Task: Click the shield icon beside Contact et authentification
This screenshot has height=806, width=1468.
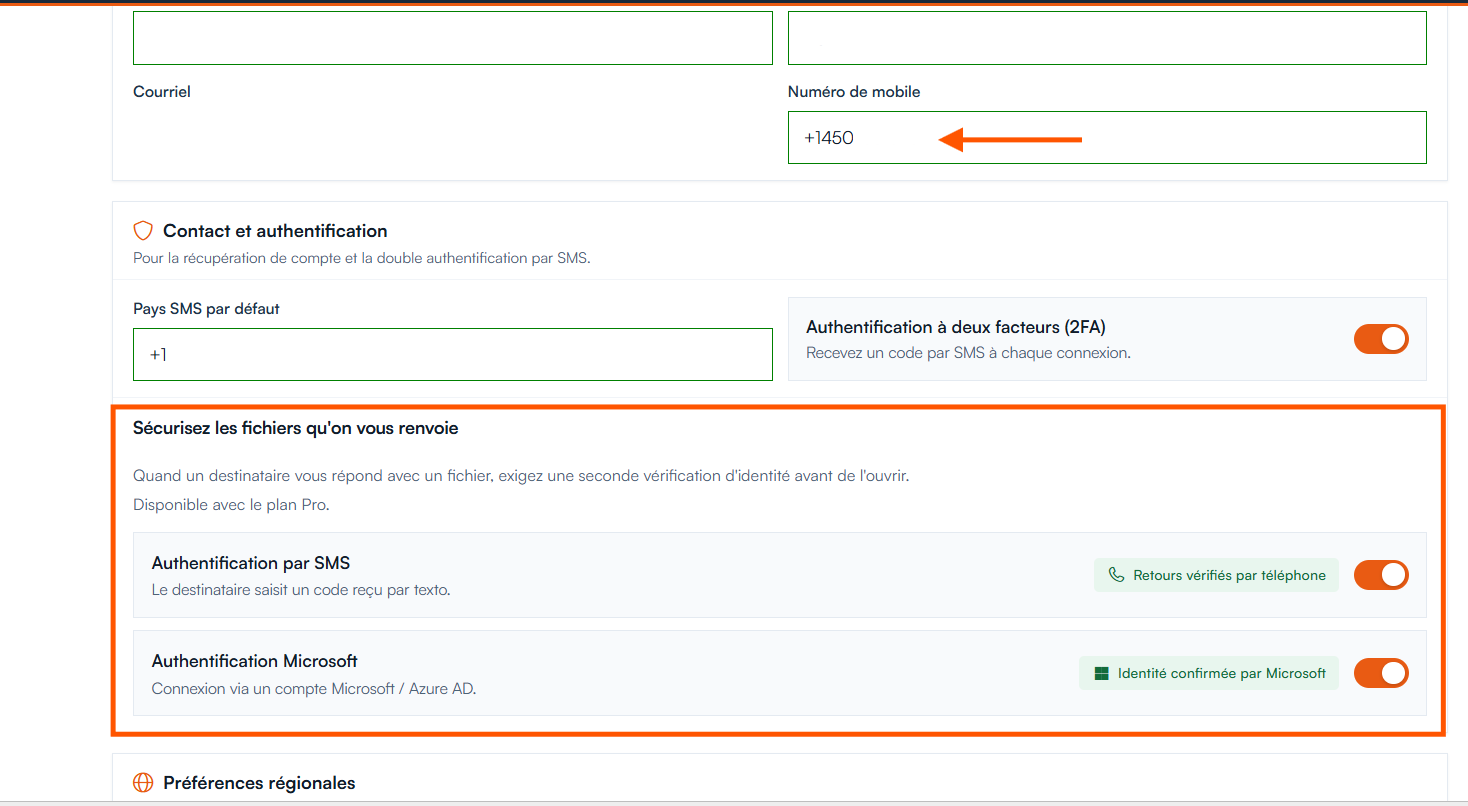Action: pos(143,231)
